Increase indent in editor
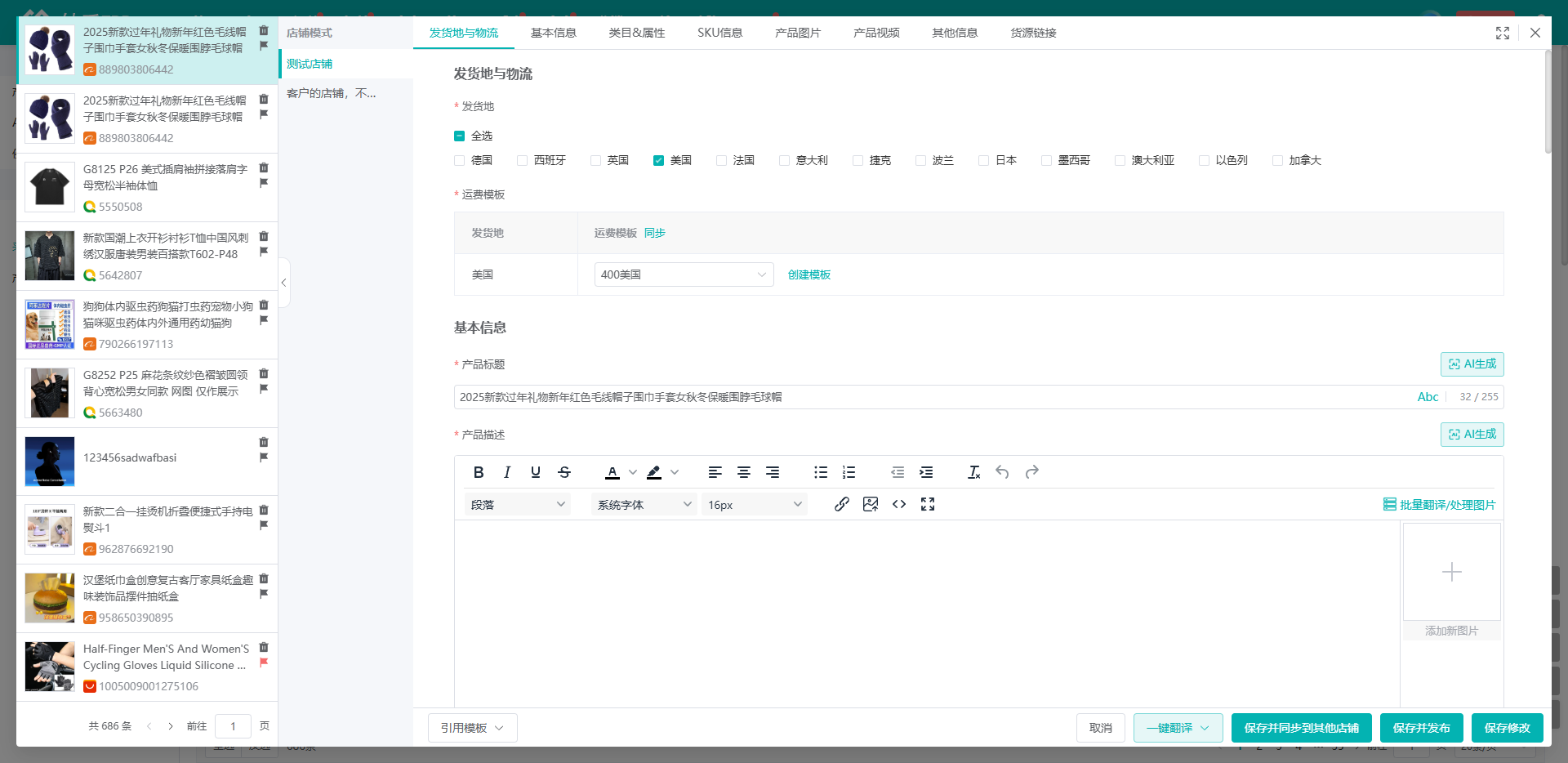Viewport: 1568px width, 763px height. [926, 472]
